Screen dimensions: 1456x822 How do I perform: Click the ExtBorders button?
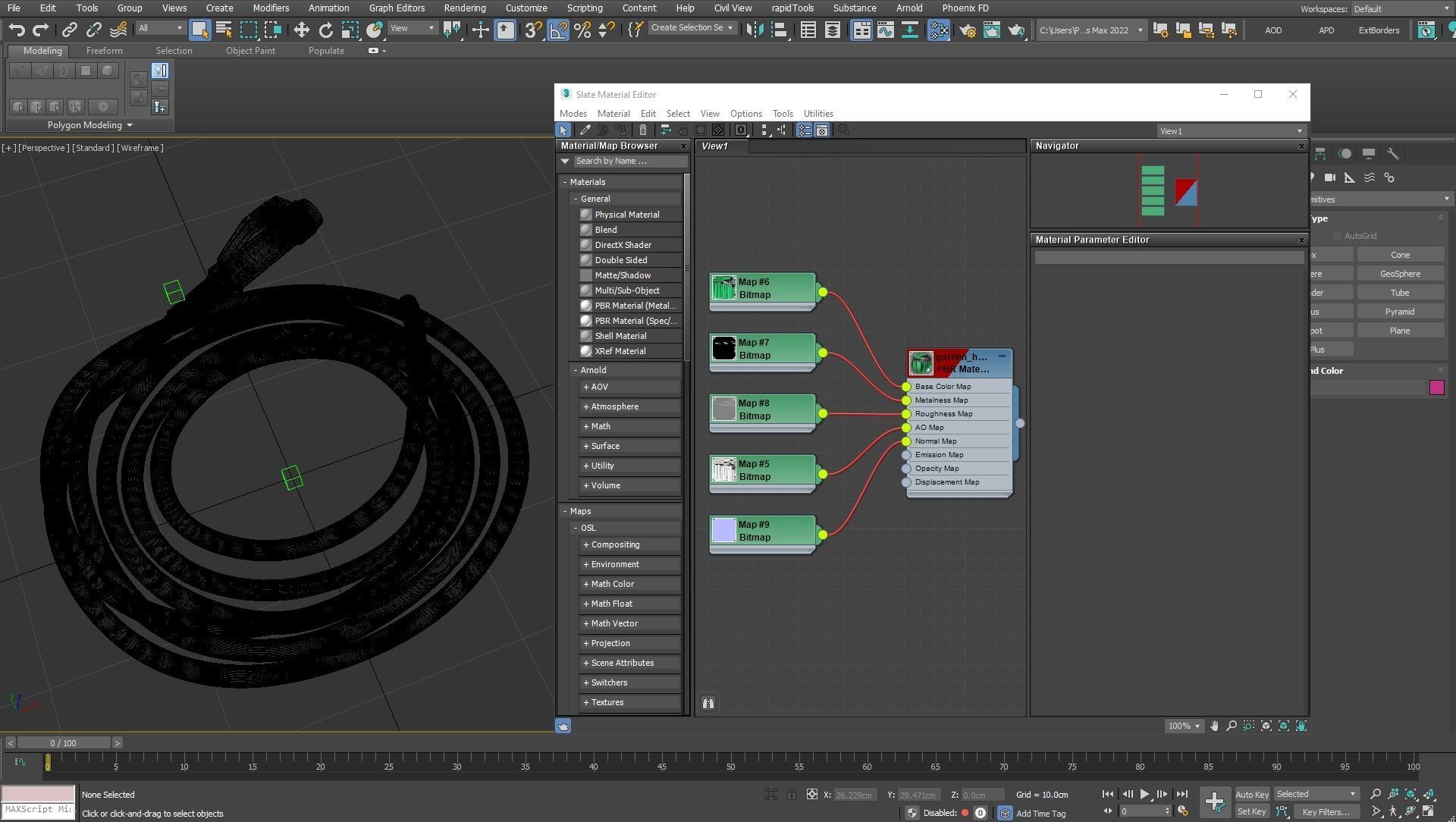click(x=1379, y=30)
